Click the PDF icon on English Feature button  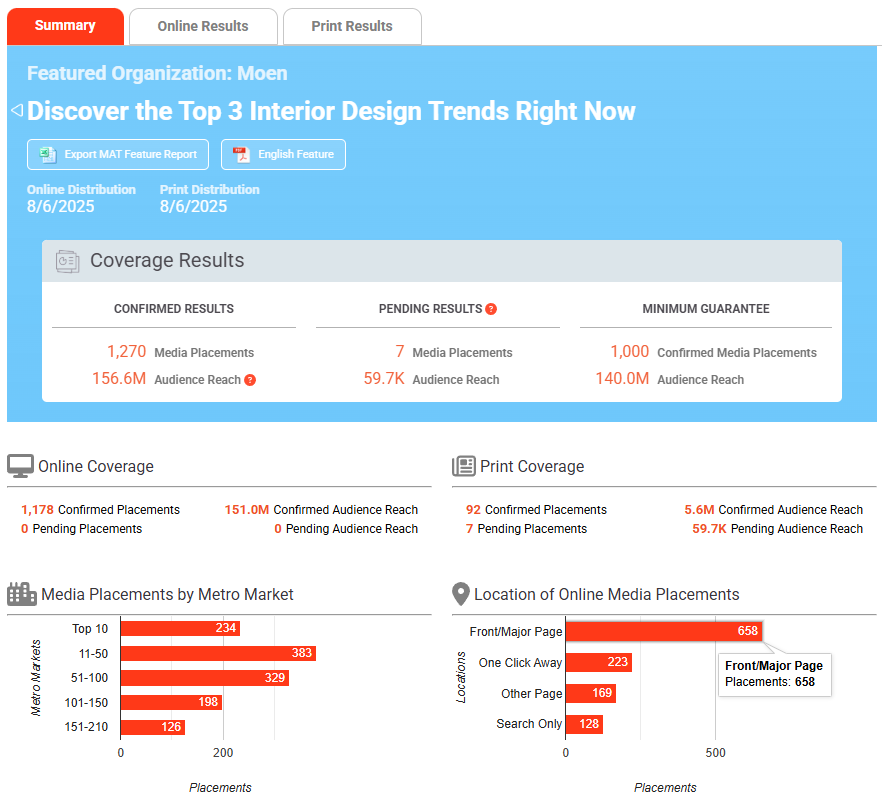240,154
